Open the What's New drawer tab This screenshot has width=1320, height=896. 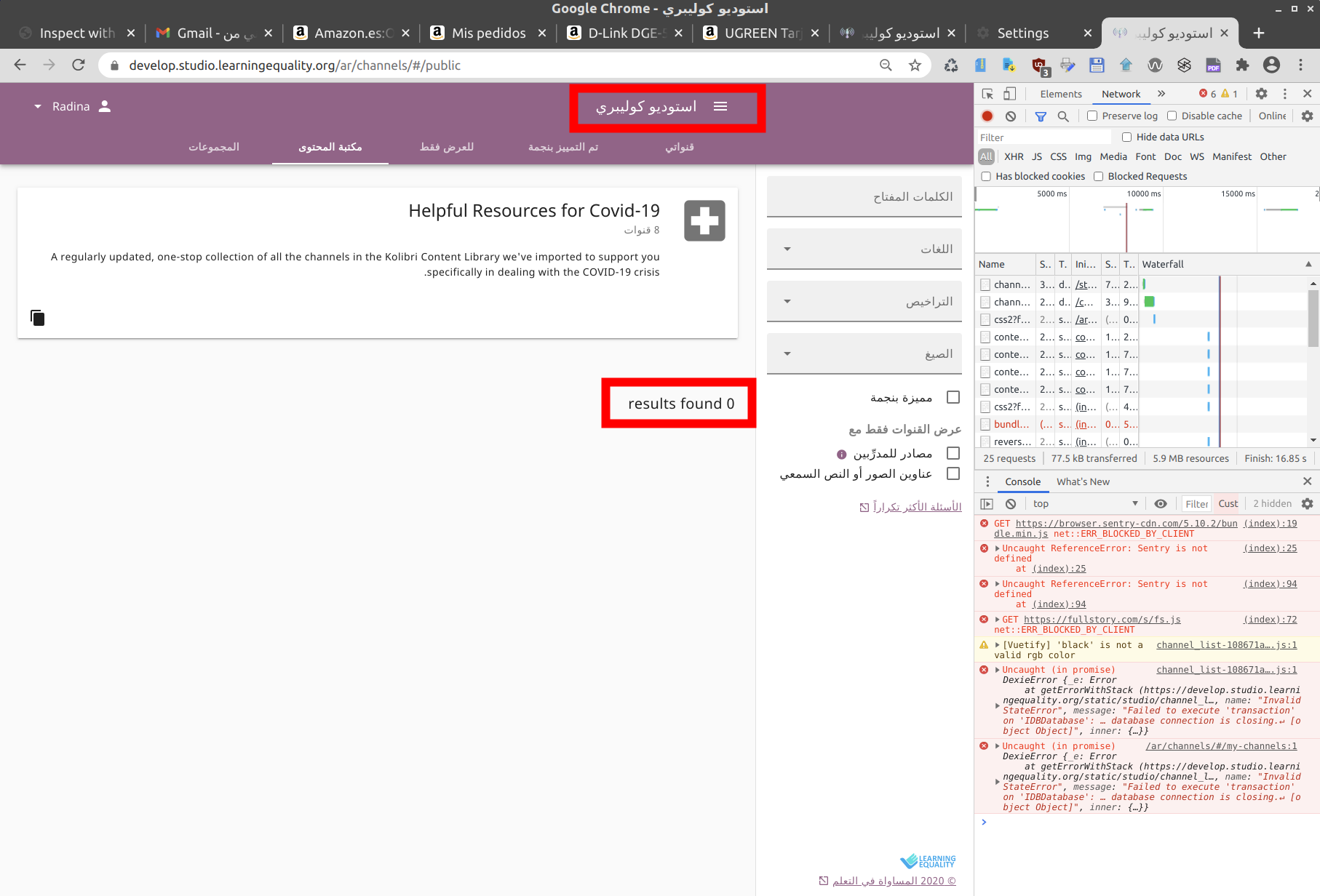(x=1083, y=481)
